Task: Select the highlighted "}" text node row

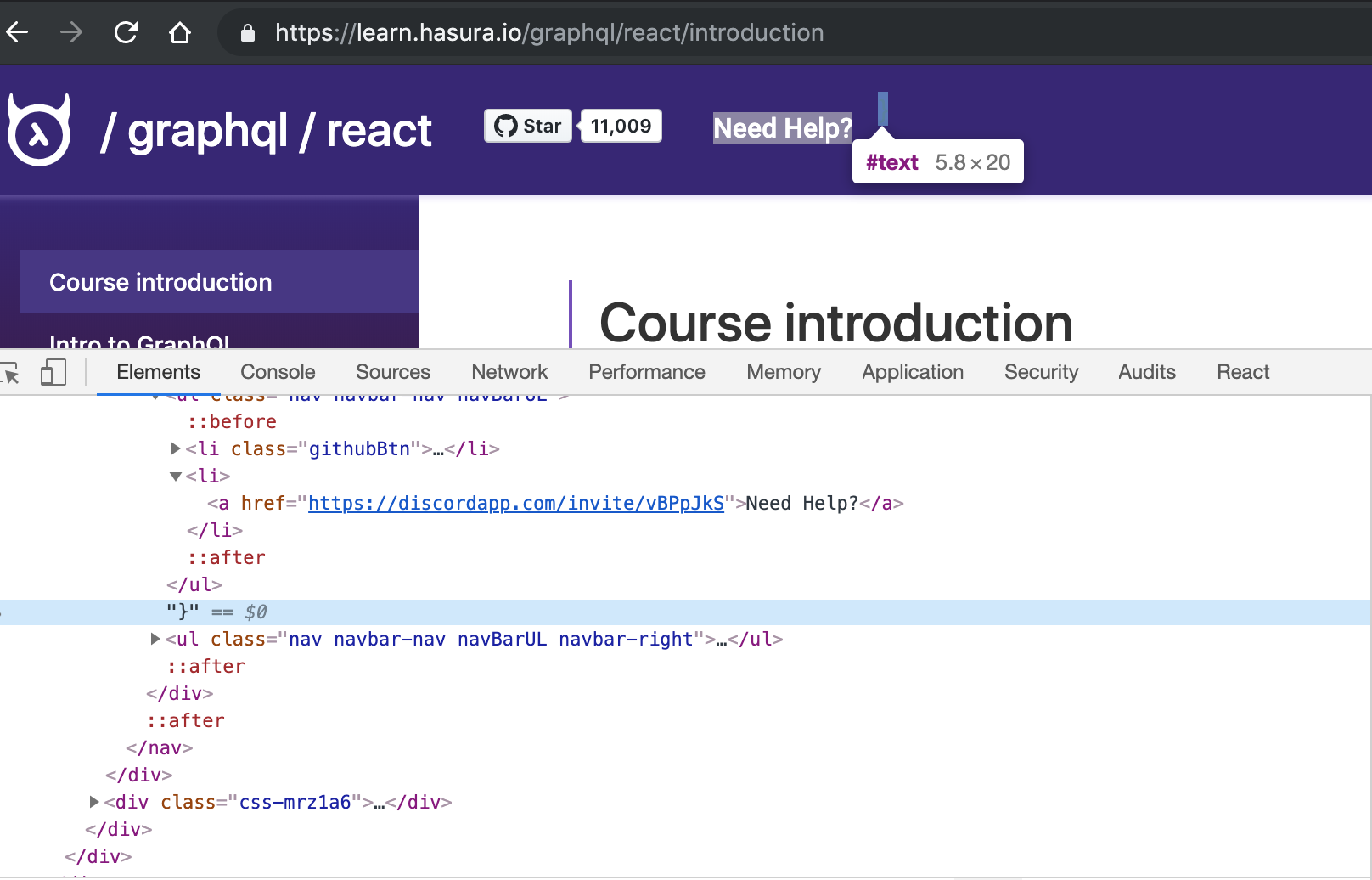Action: point(686,612)
